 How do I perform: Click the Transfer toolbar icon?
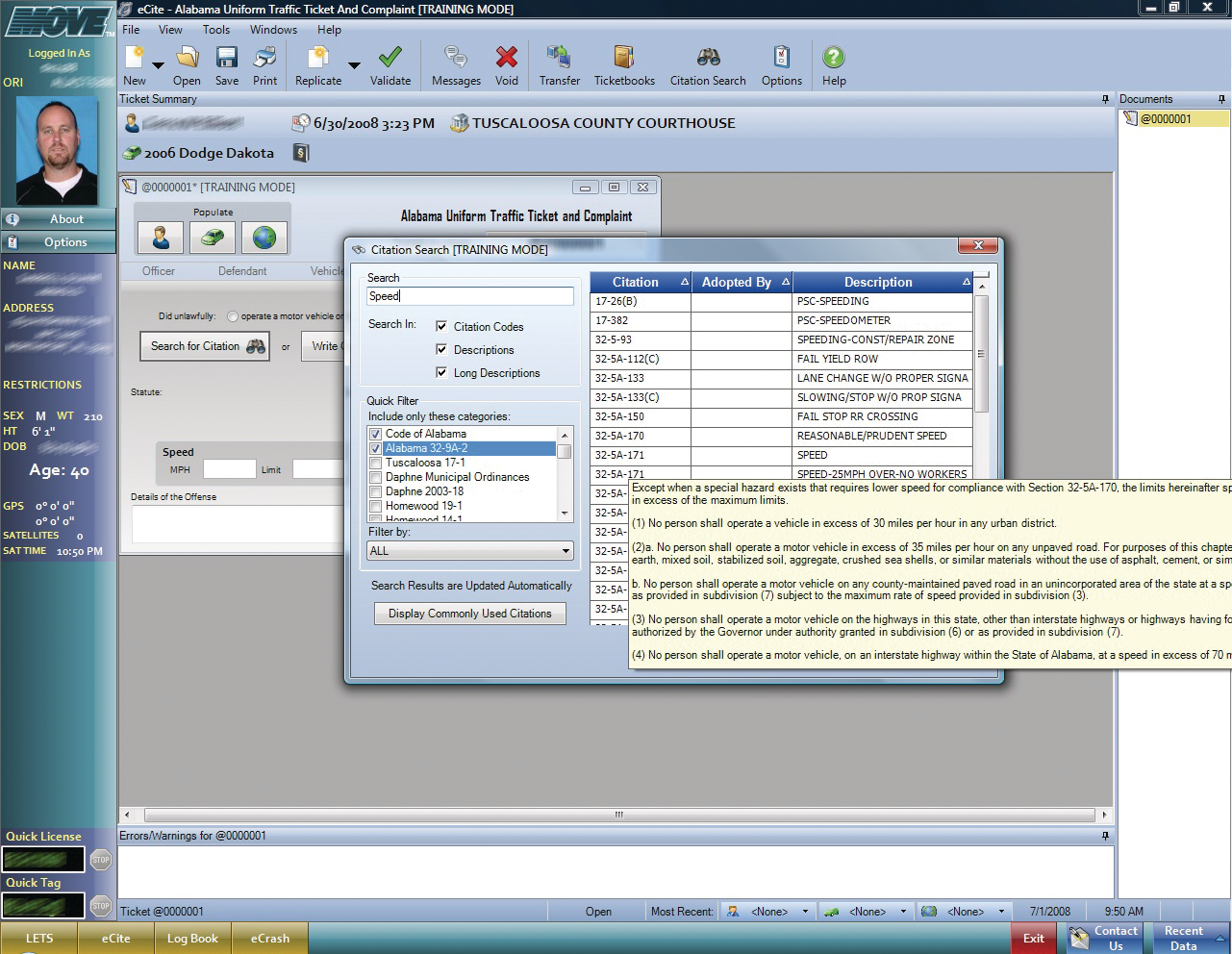tap(559, 58)
